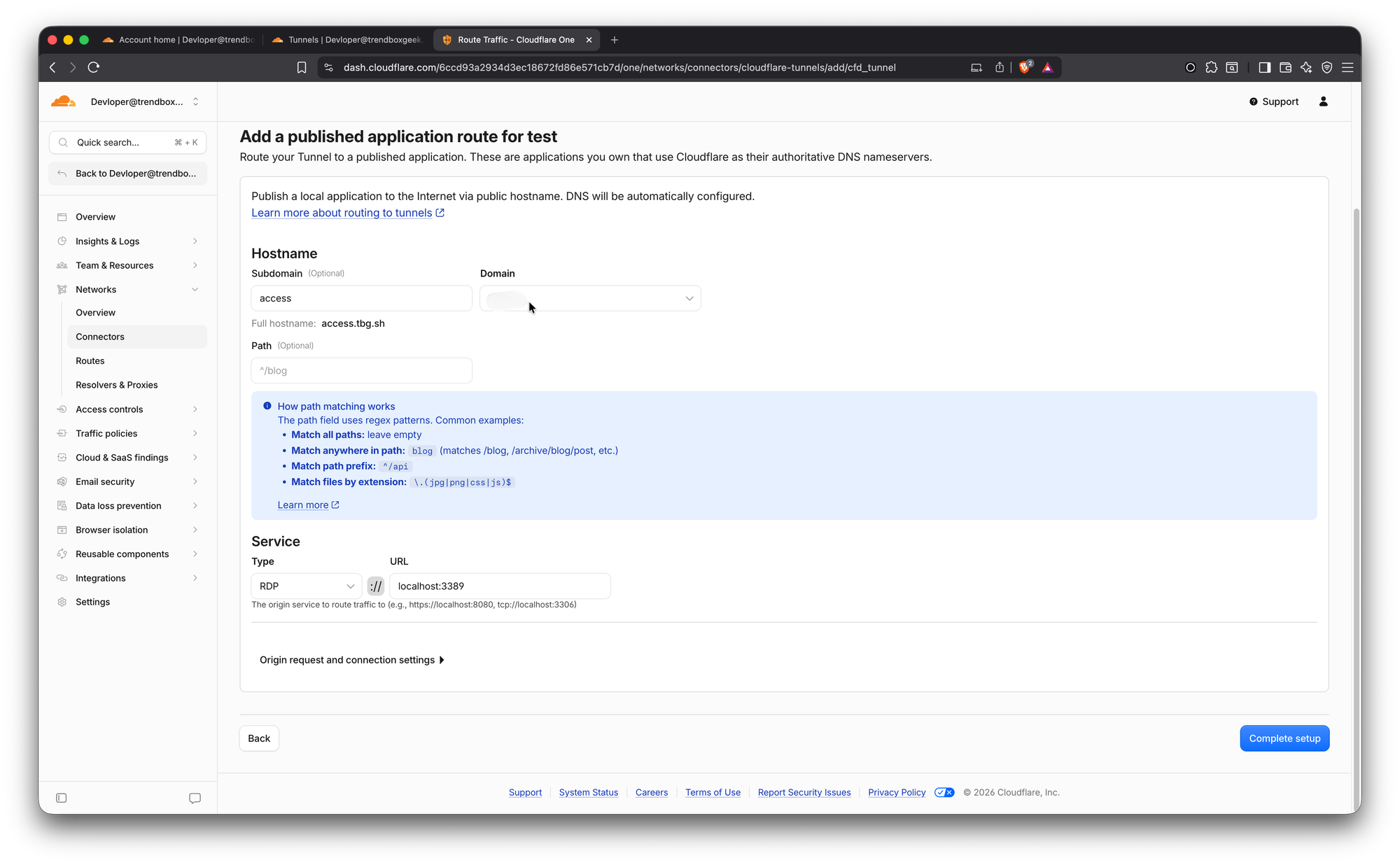Open Brave Shields lion icon
Image resolution: width=1400 pixels, height=865 pixels.
click(1025, 67)
